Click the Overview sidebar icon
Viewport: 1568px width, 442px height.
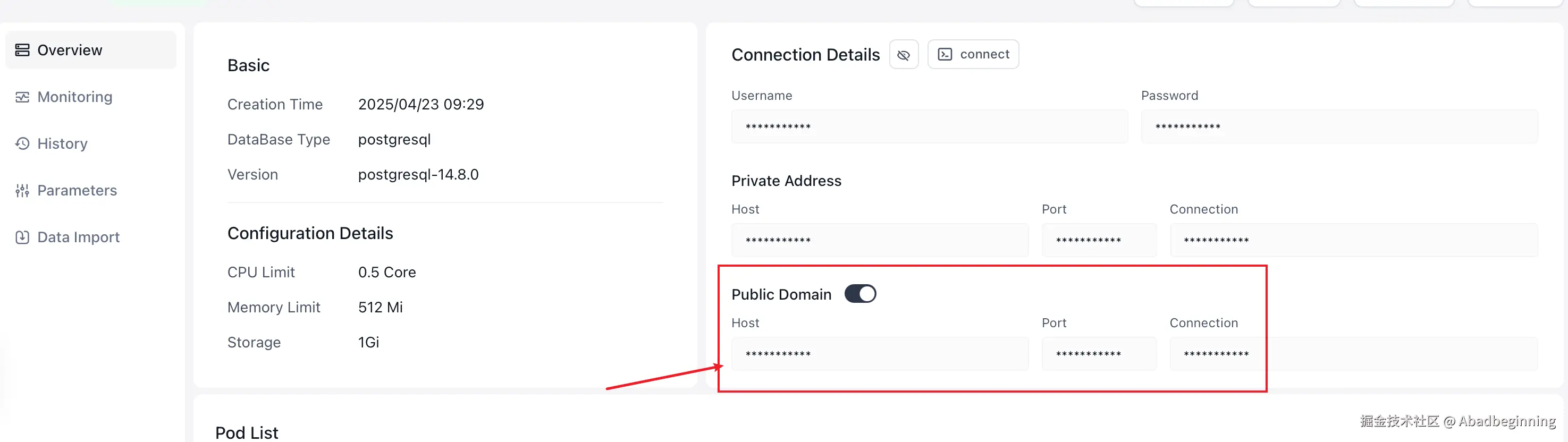tap(22, 50)
